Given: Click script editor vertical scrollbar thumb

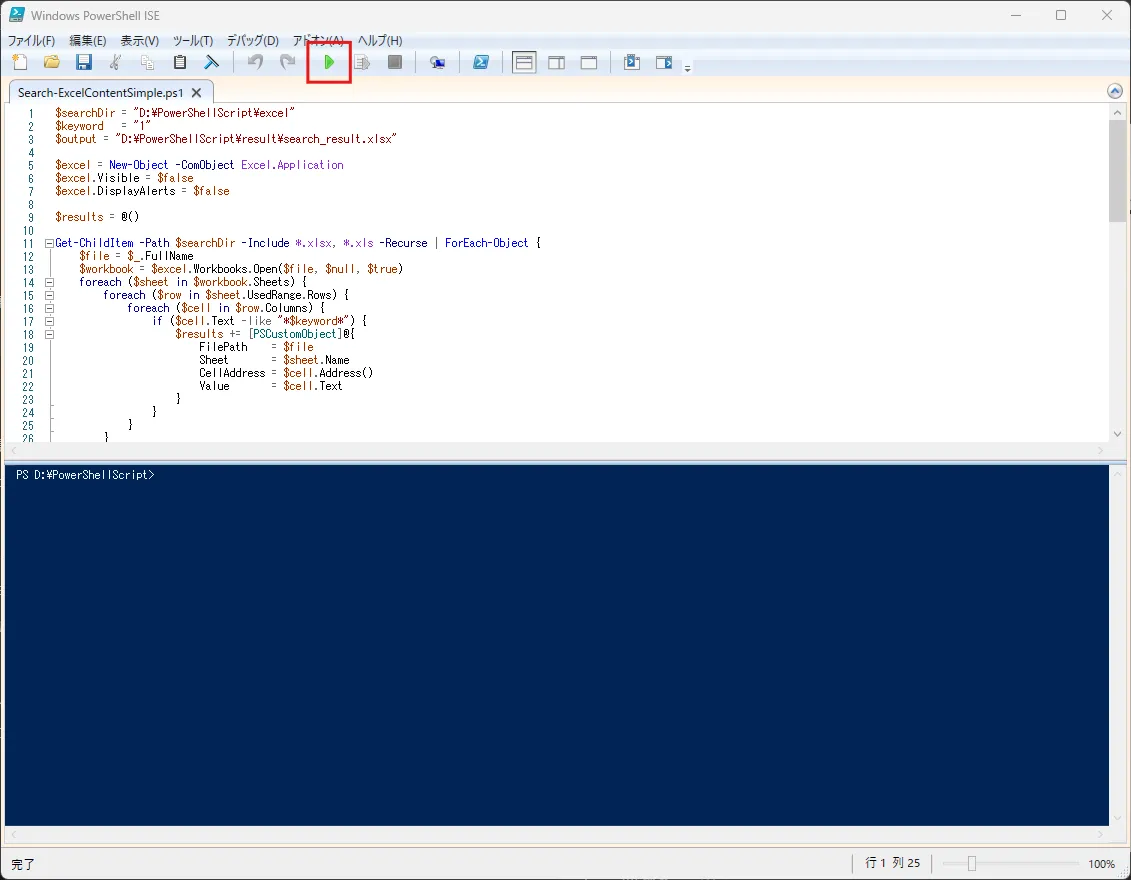Looking at the screenshot, I should coord(1117,171).
